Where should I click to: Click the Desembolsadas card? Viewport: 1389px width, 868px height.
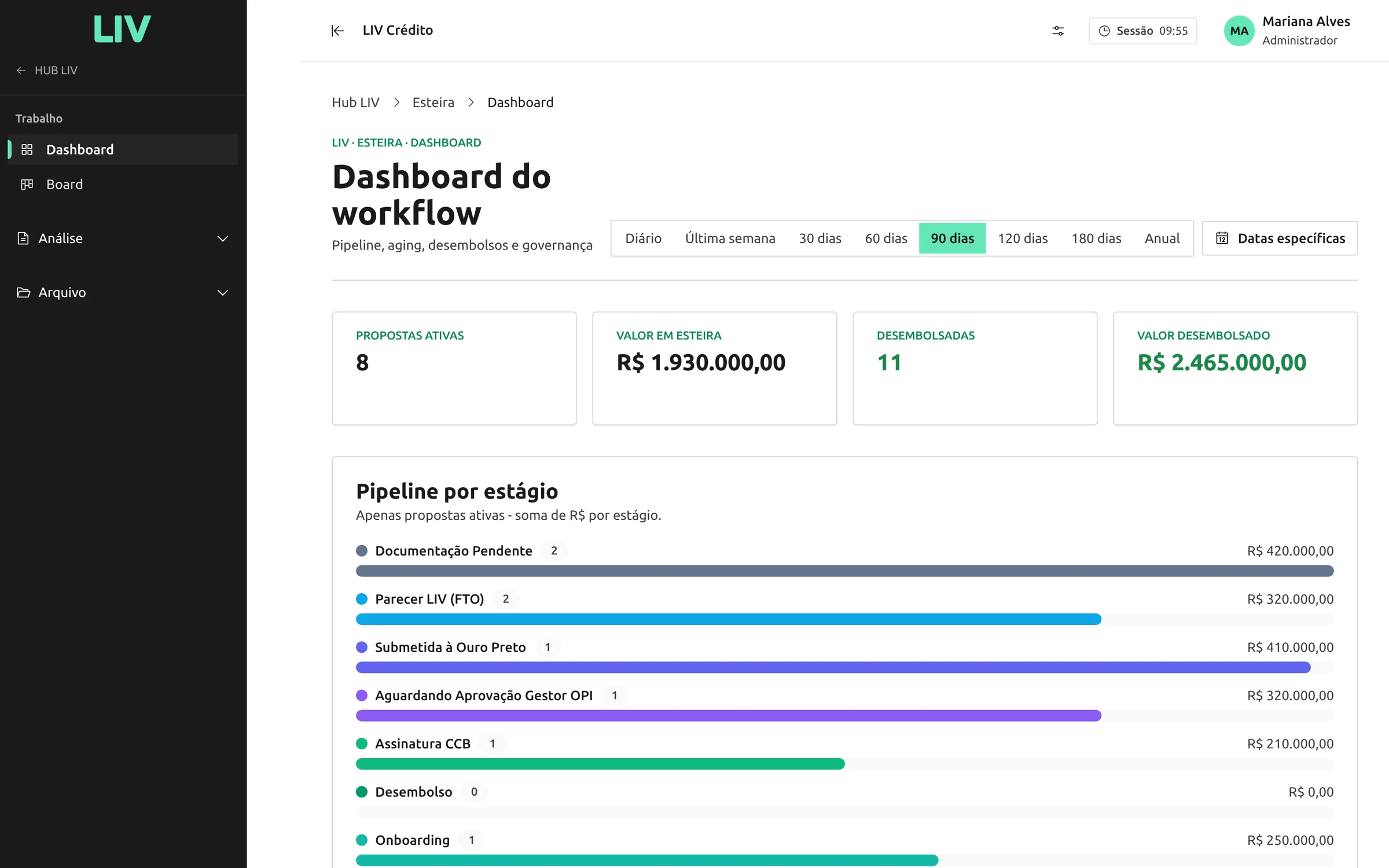[x=975, y=369]
